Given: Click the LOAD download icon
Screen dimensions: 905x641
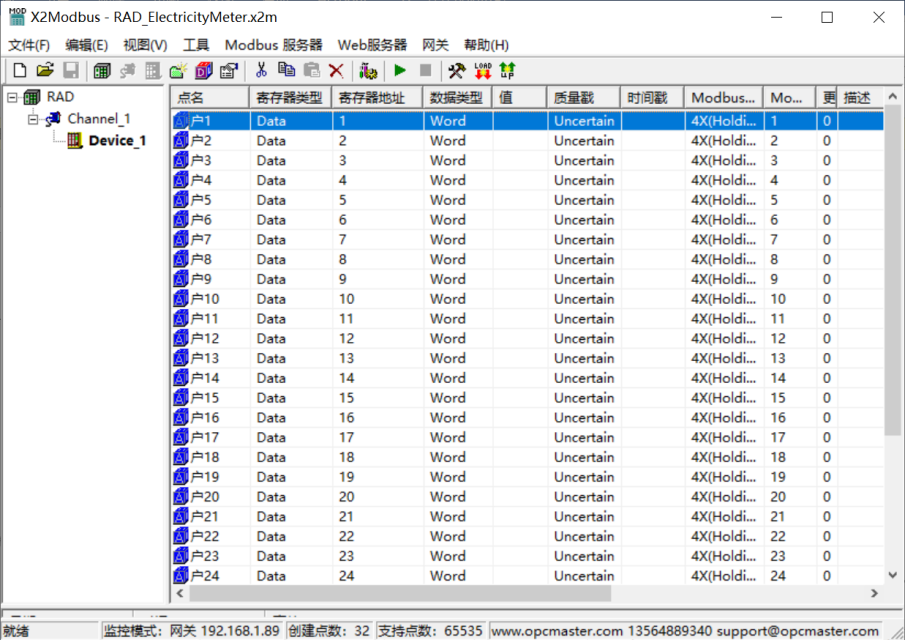Looking at the screenshot, I should click(483, 71).
